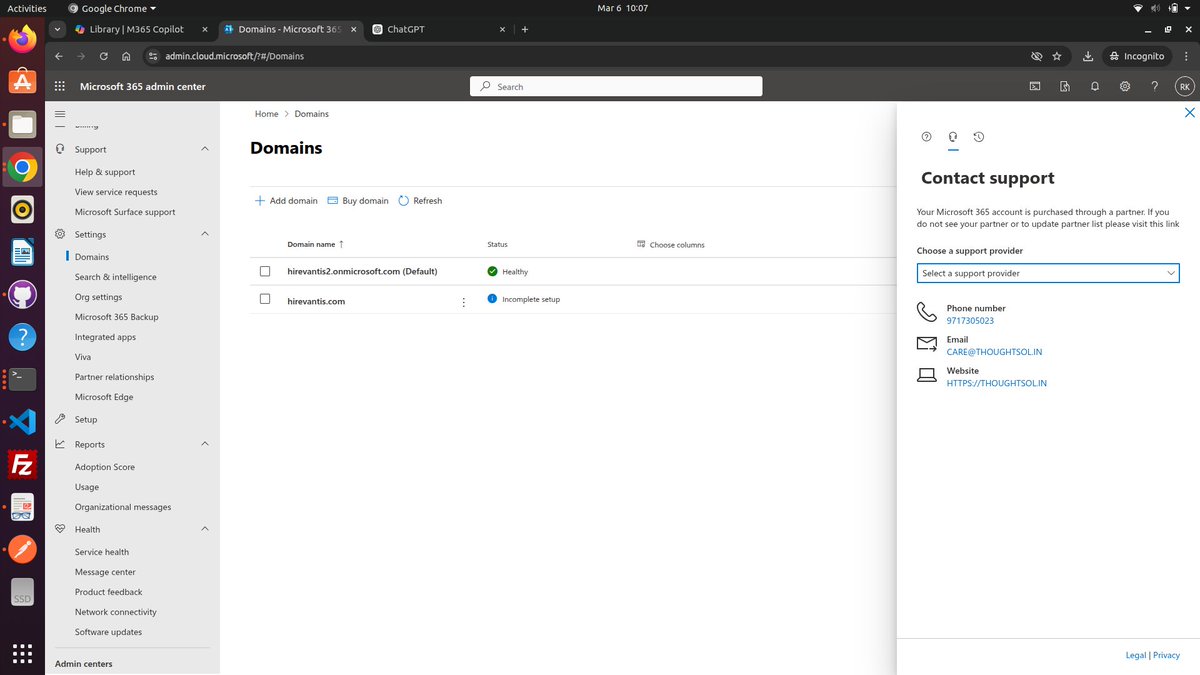Click Add domain button

click(x=286, y=201)
